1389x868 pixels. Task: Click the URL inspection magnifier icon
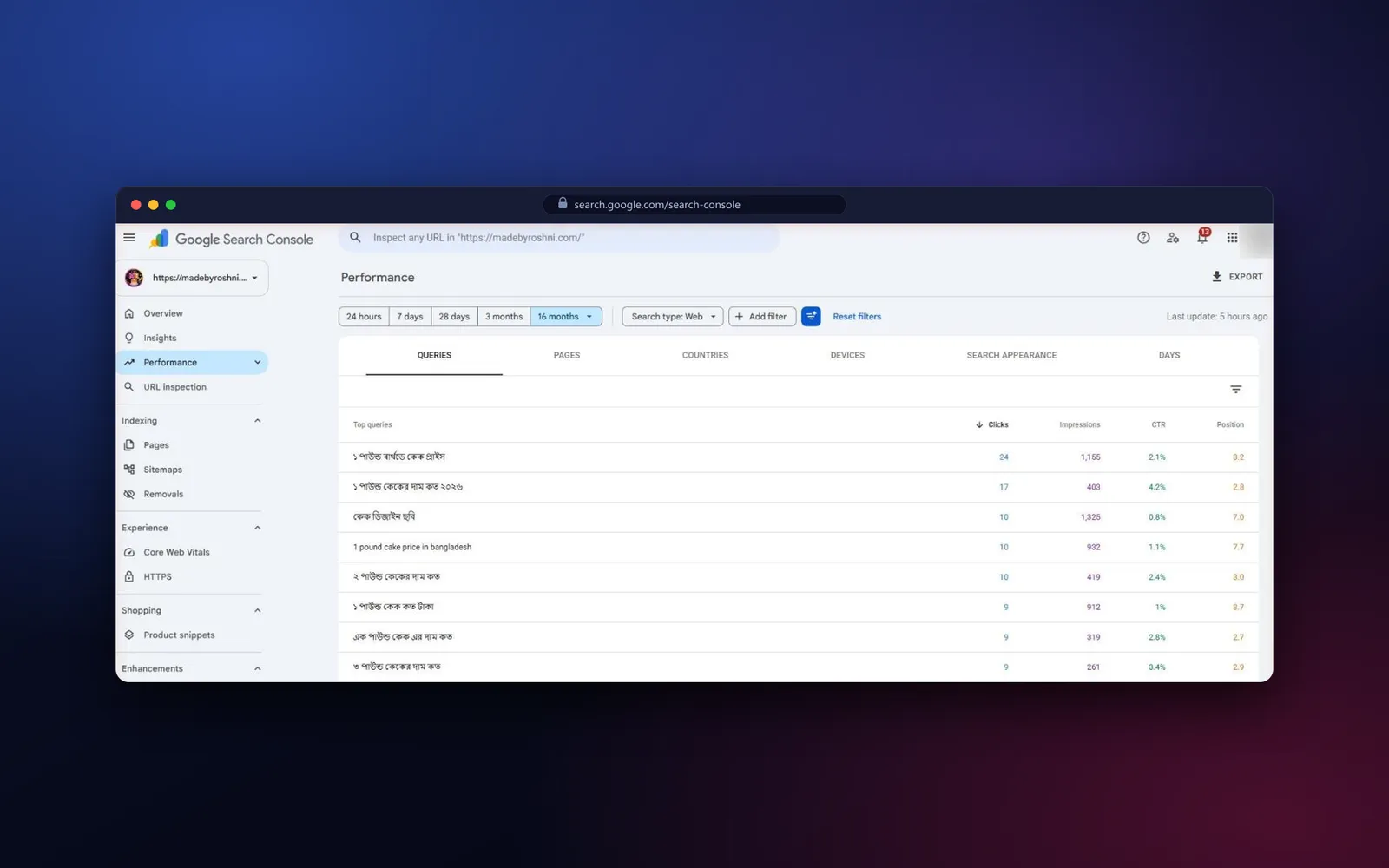[129, 387]
